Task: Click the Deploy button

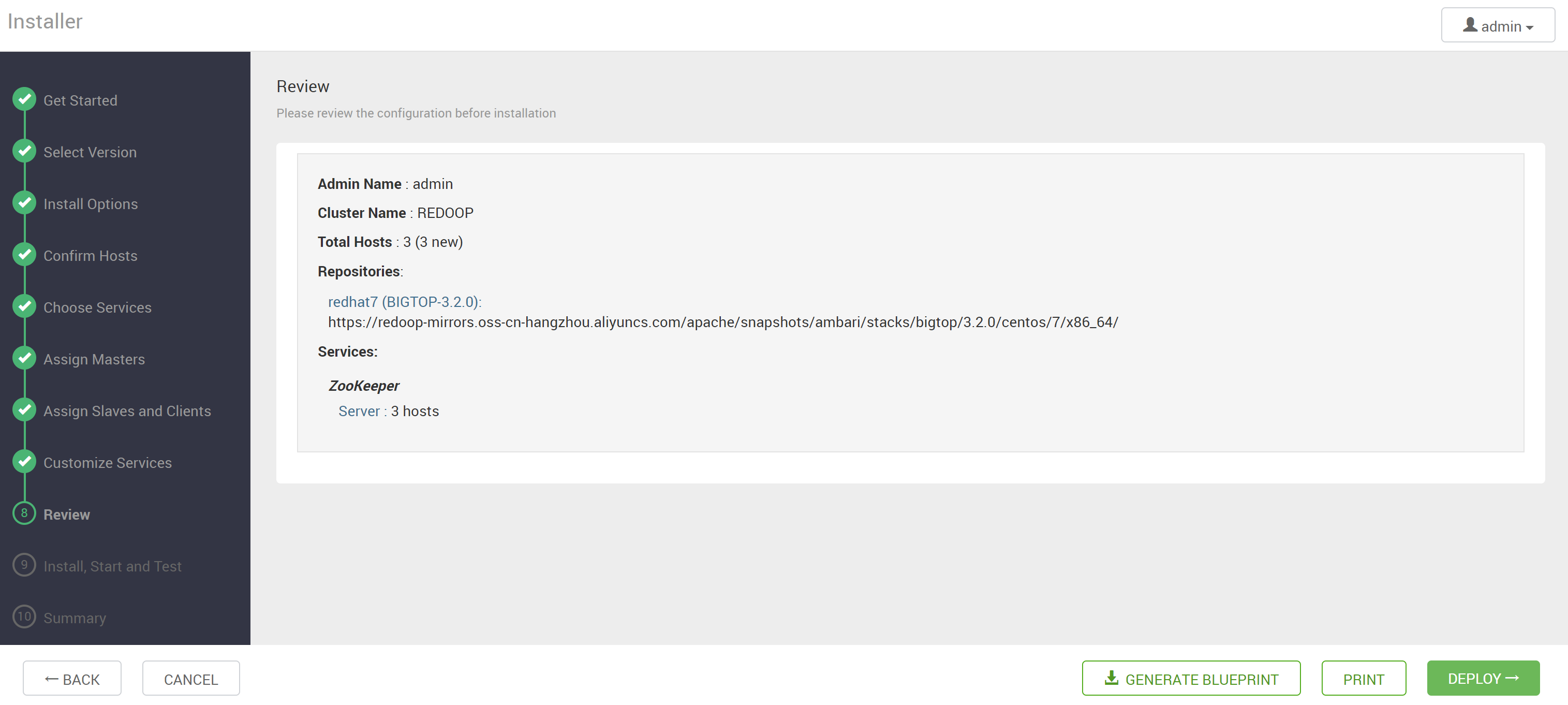Action: pos(1483,678)
